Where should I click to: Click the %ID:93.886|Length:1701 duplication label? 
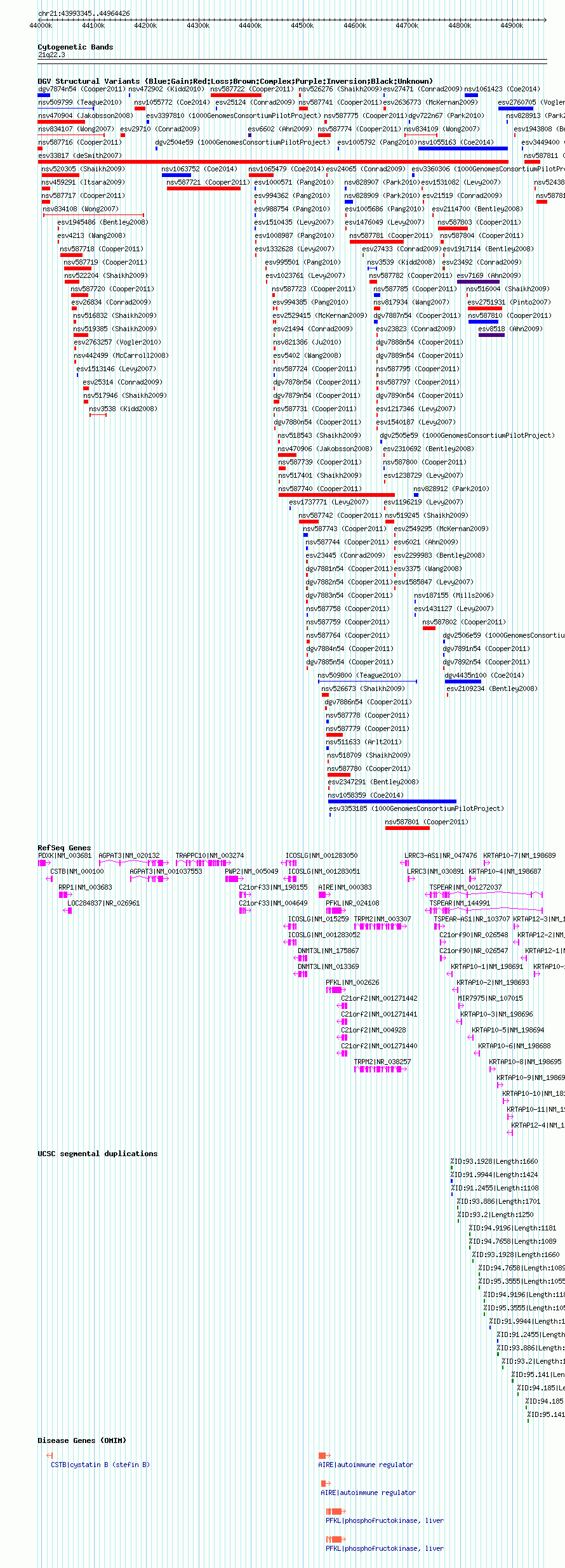(498, 1201)
